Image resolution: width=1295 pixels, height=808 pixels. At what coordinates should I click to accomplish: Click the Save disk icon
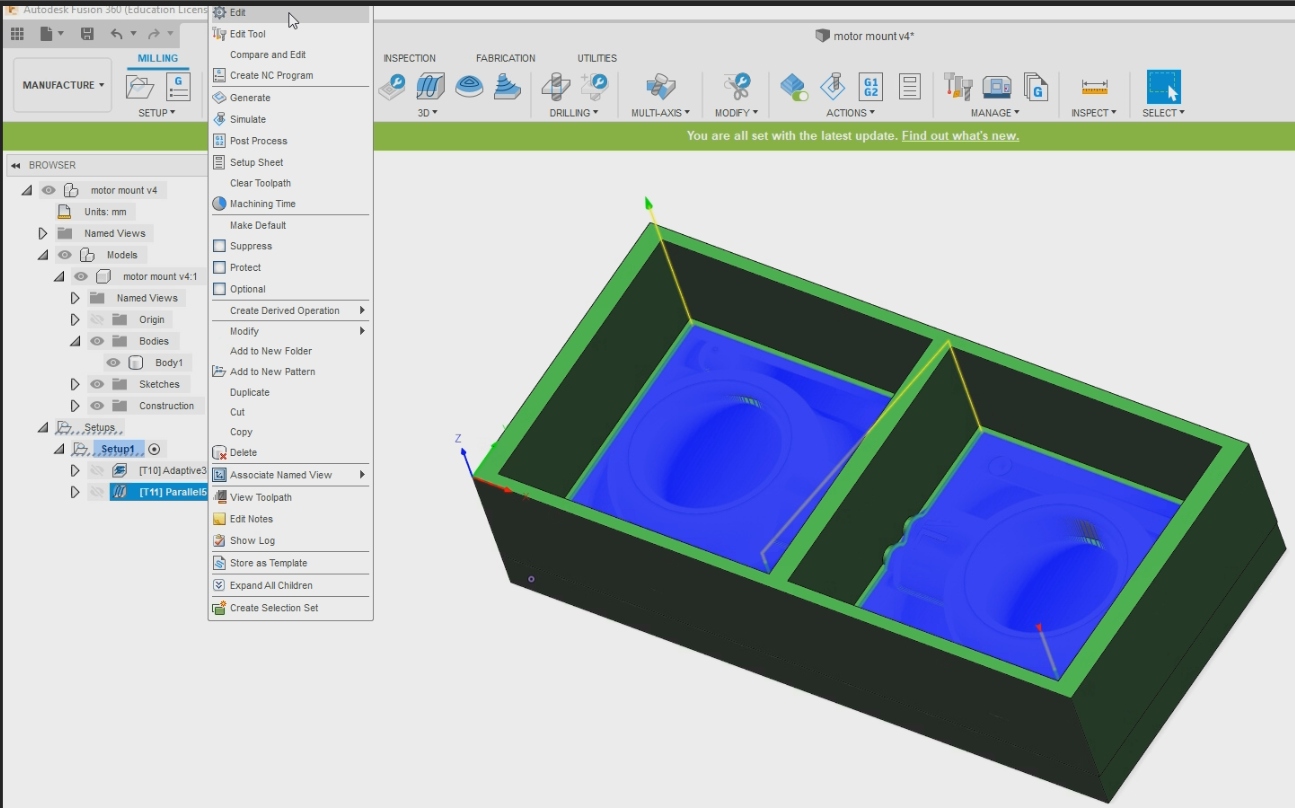click(87, 34)
